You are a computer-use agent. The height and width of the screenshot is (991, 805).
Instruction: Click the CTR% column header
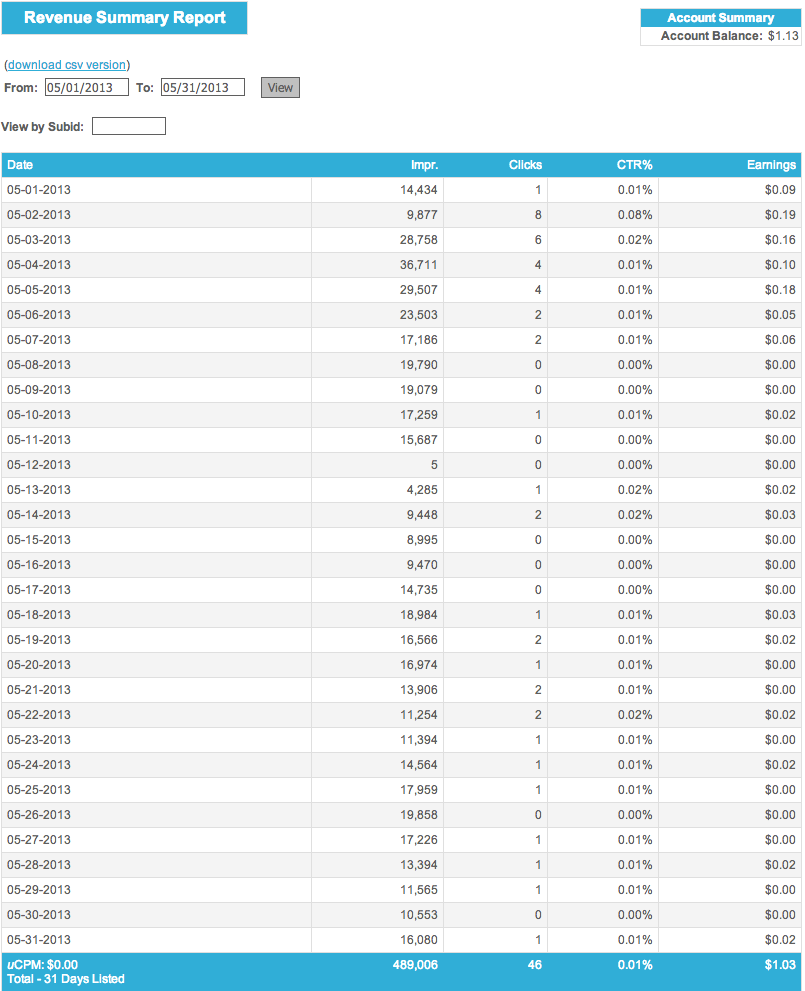634,165
